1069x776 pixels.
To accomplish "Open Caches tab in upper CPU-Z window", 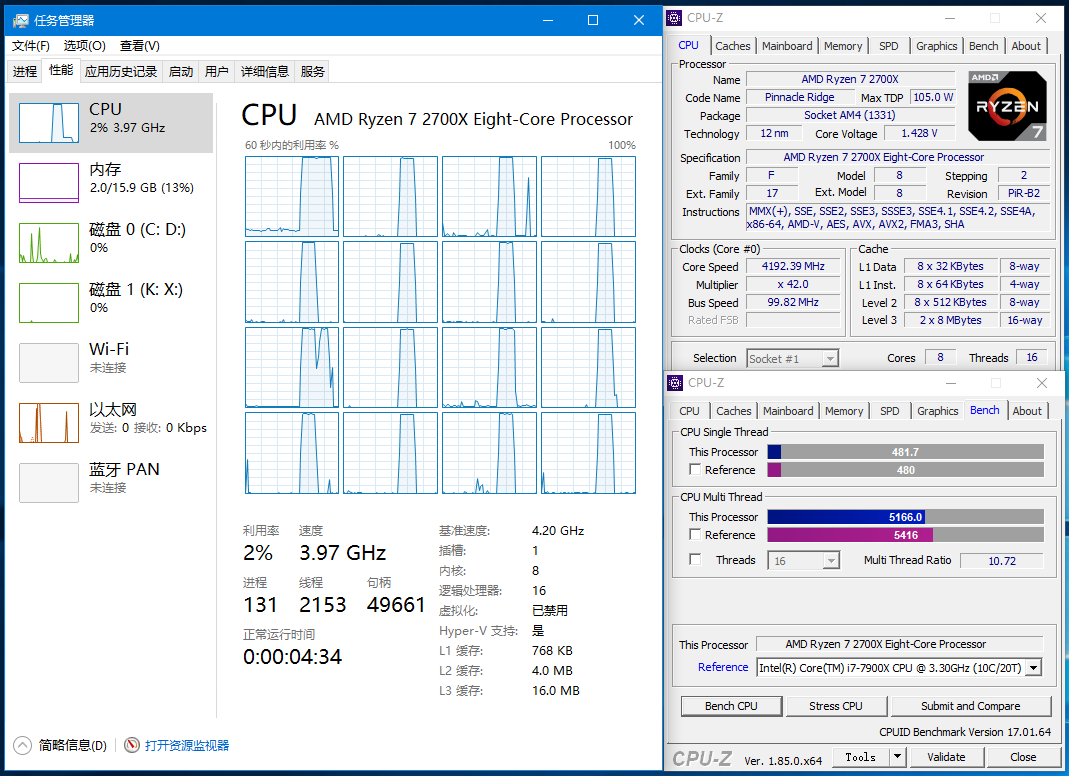I will (733, 46).
